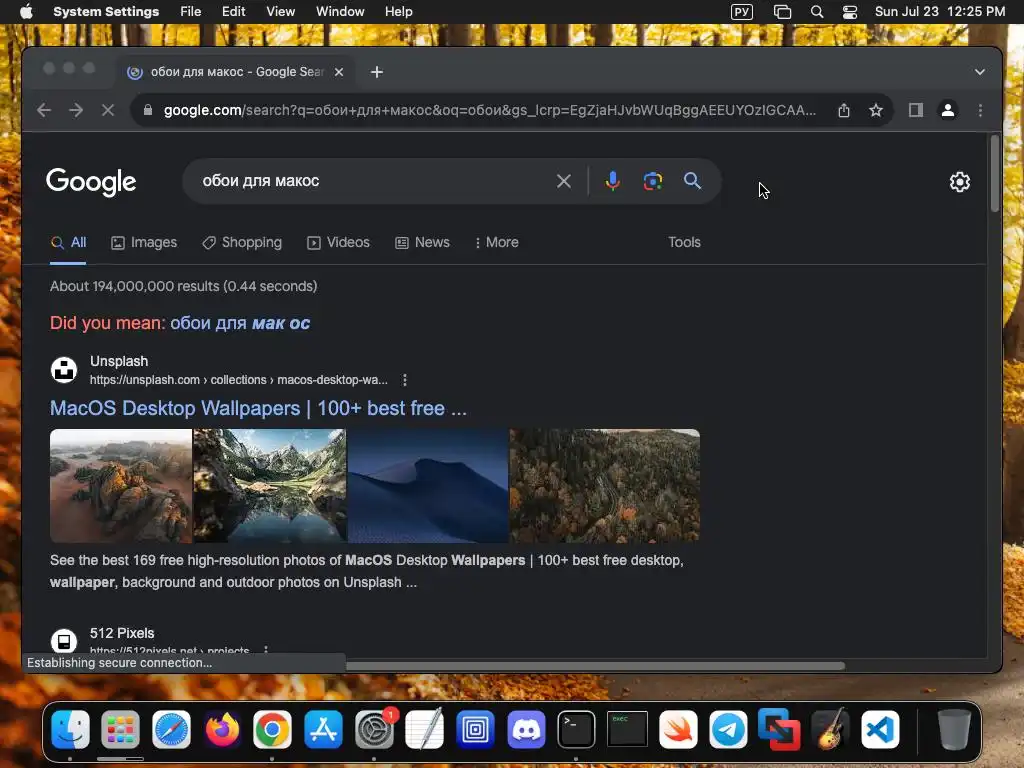
Task: Open Google quick settings gear
Action: [959, 182]
